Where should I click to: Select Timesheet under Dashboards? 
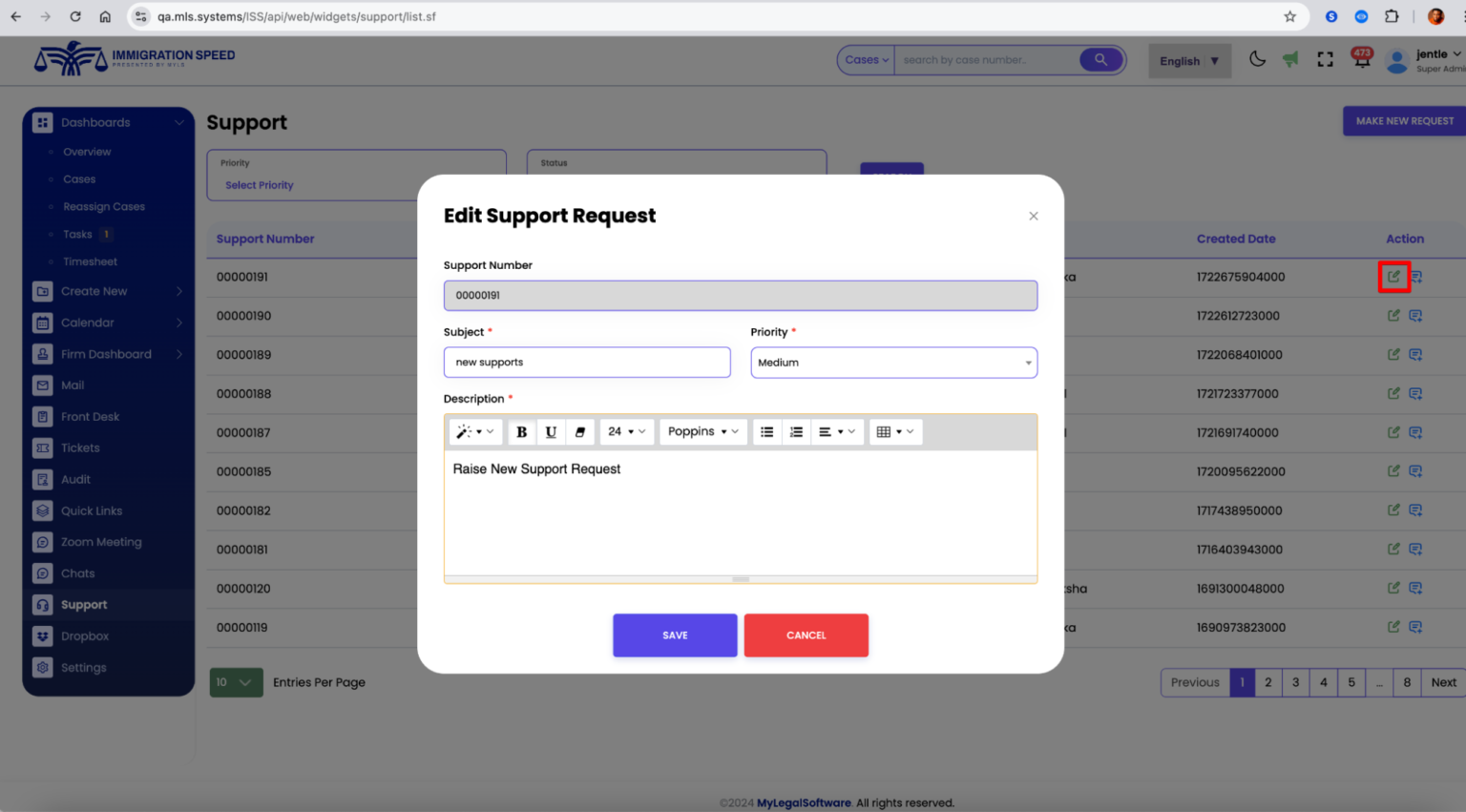pyautogui.click(x=90, y=260)
